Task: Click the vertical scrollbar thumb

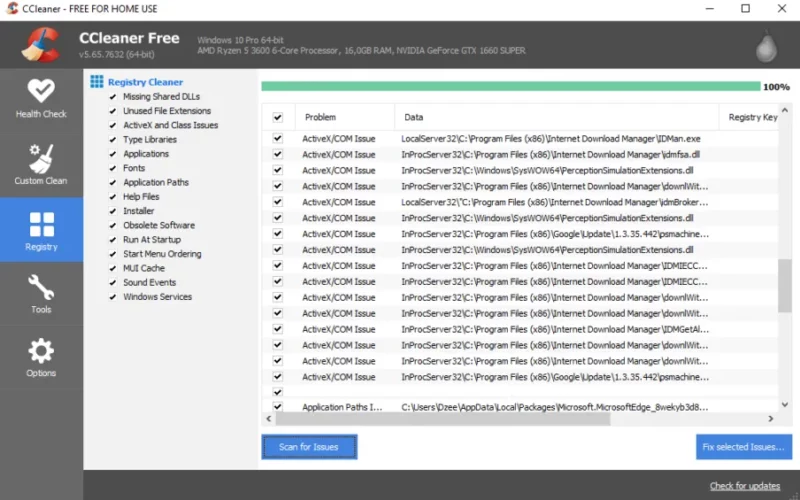Action: click(x=785, y=285)
